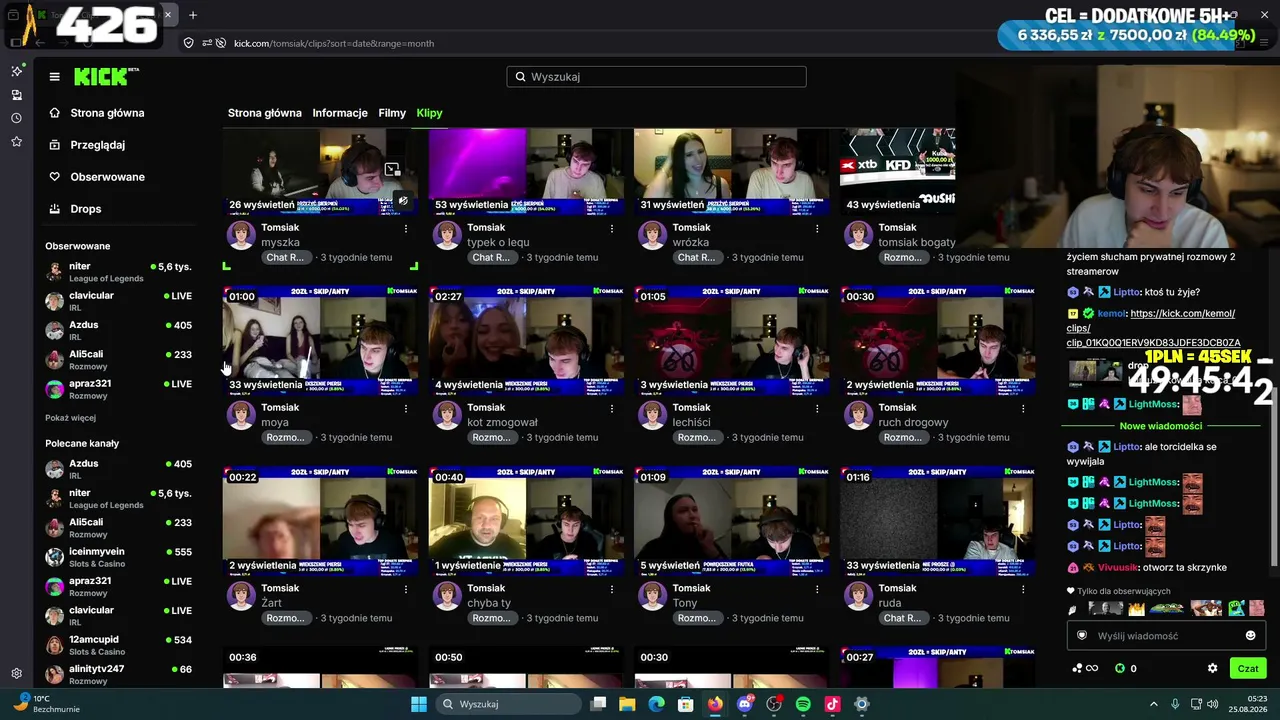Image resolution: width=1280 pixels, height=720 pixels.
Task: Open recommended channel '12amcupid'
Action: pyautogui.click(x=118, y=645)
